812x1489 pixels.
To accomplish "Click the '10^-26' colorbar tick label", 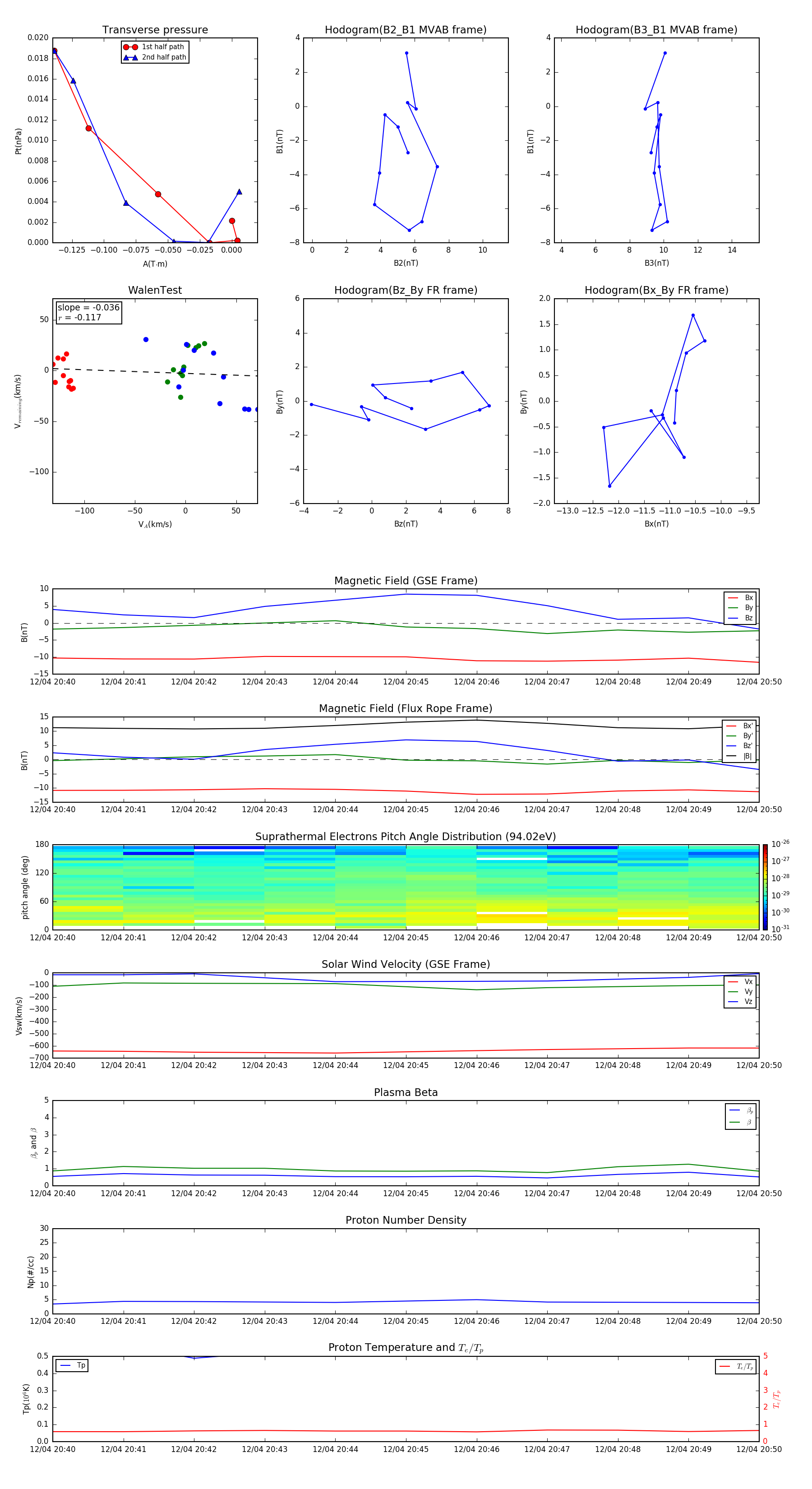I will point(780,844).
